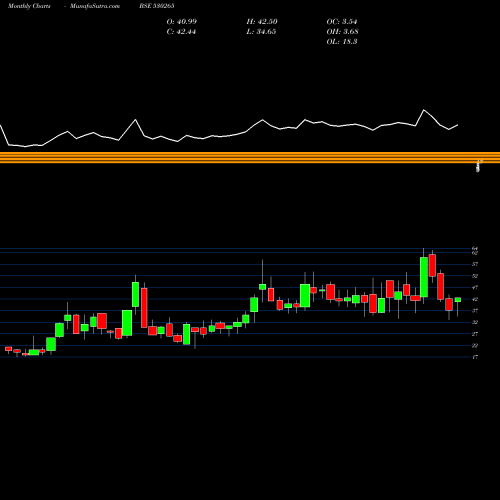
Task: Click the 57 price axis label
Action: [x=475, y=264]
